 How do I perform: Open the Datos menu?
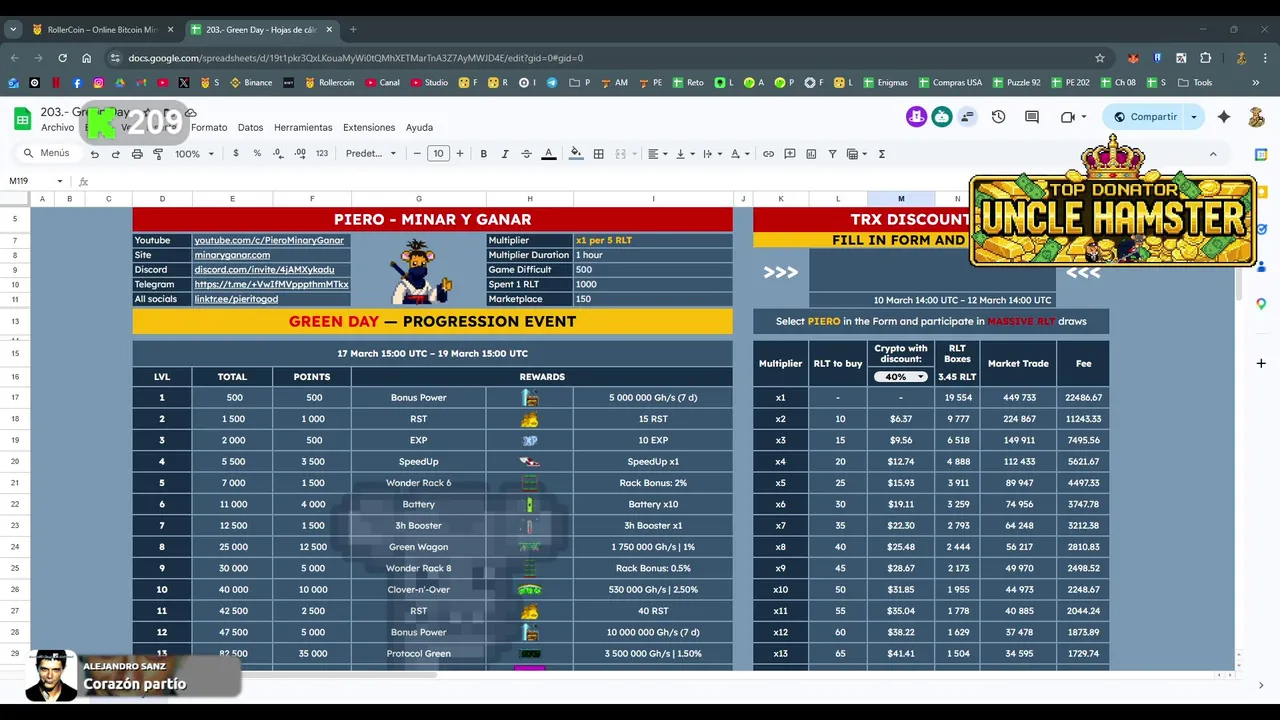click(251, 128)
